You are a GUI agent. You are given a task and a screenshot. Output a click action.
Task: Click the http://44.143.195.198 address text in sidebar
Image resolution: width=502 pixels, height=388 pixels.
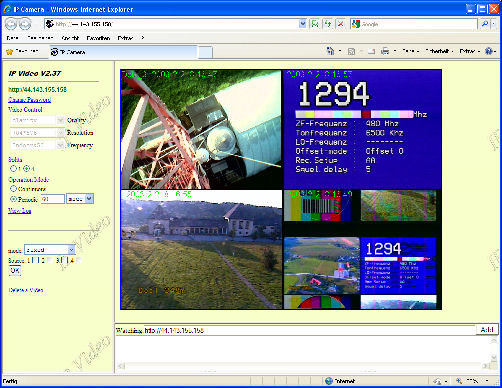(x=37, y=89)
